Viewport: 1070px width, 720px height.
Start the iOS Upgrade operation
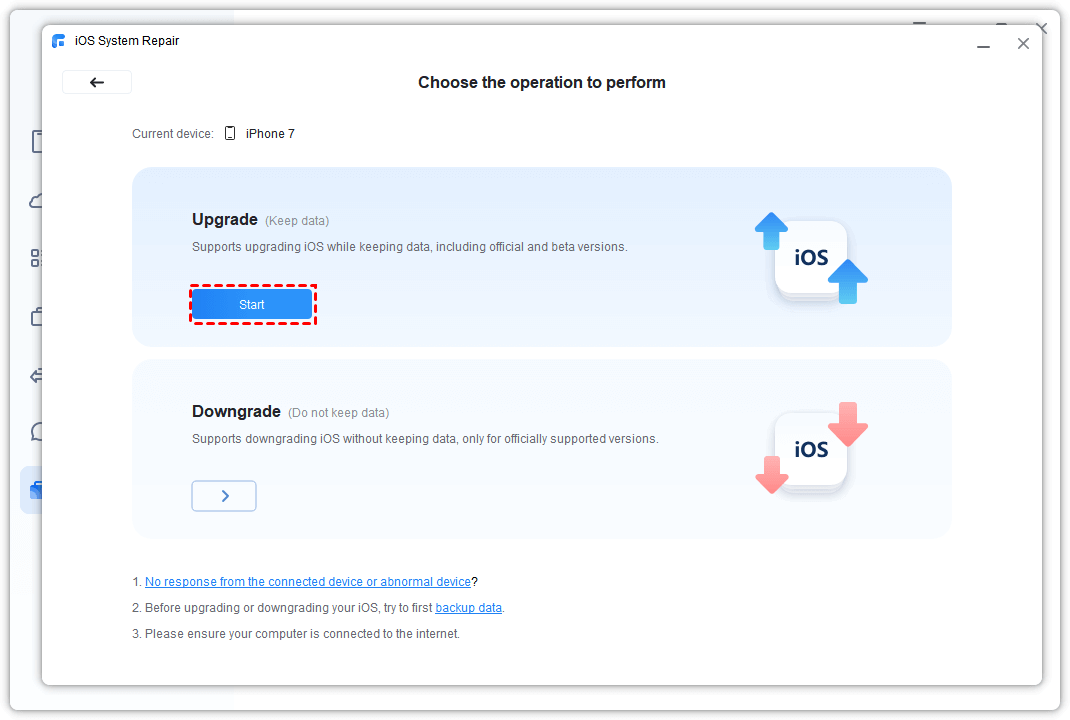(252, 305)
